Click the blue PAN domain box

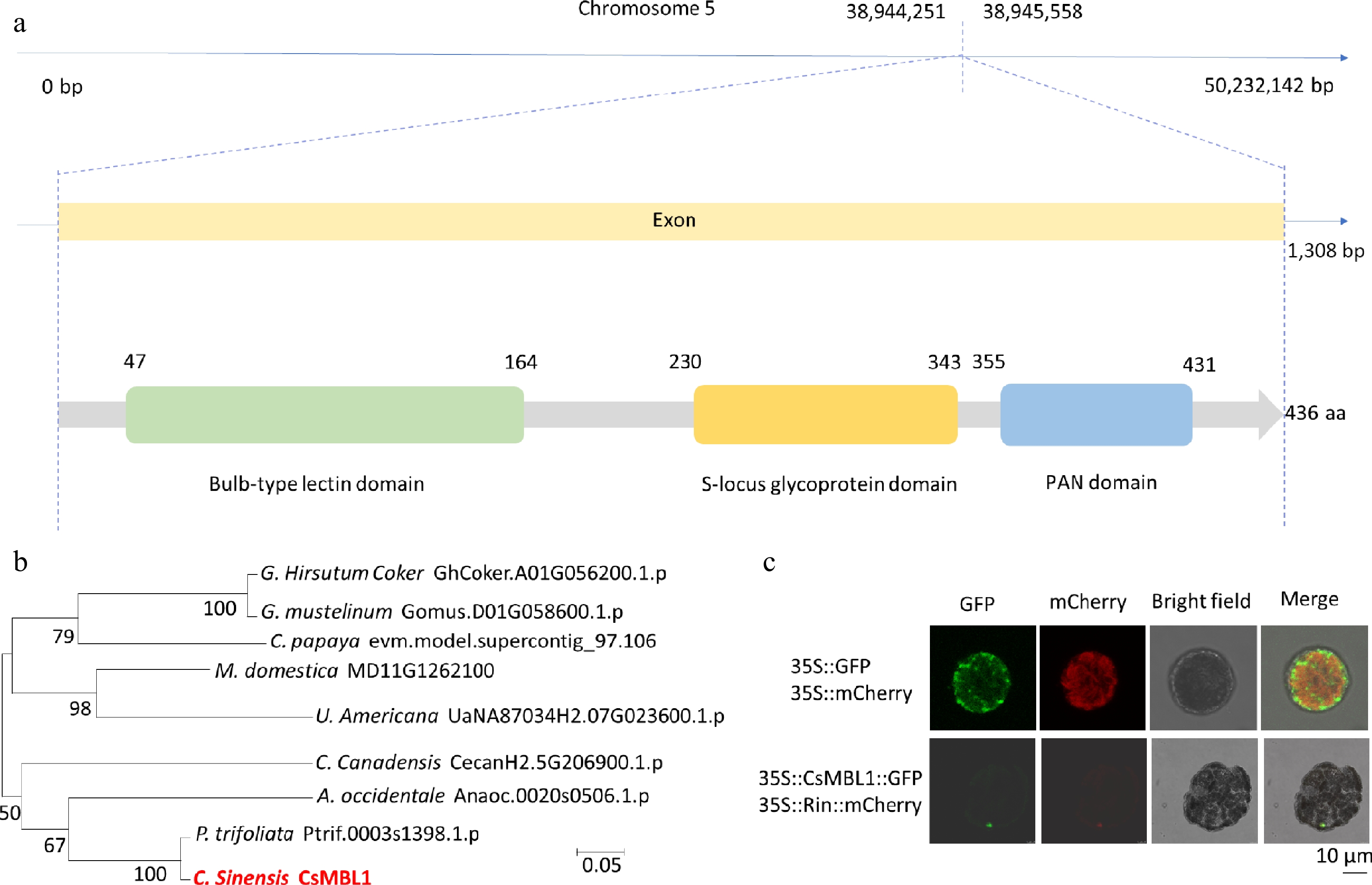click(1096, 414)
